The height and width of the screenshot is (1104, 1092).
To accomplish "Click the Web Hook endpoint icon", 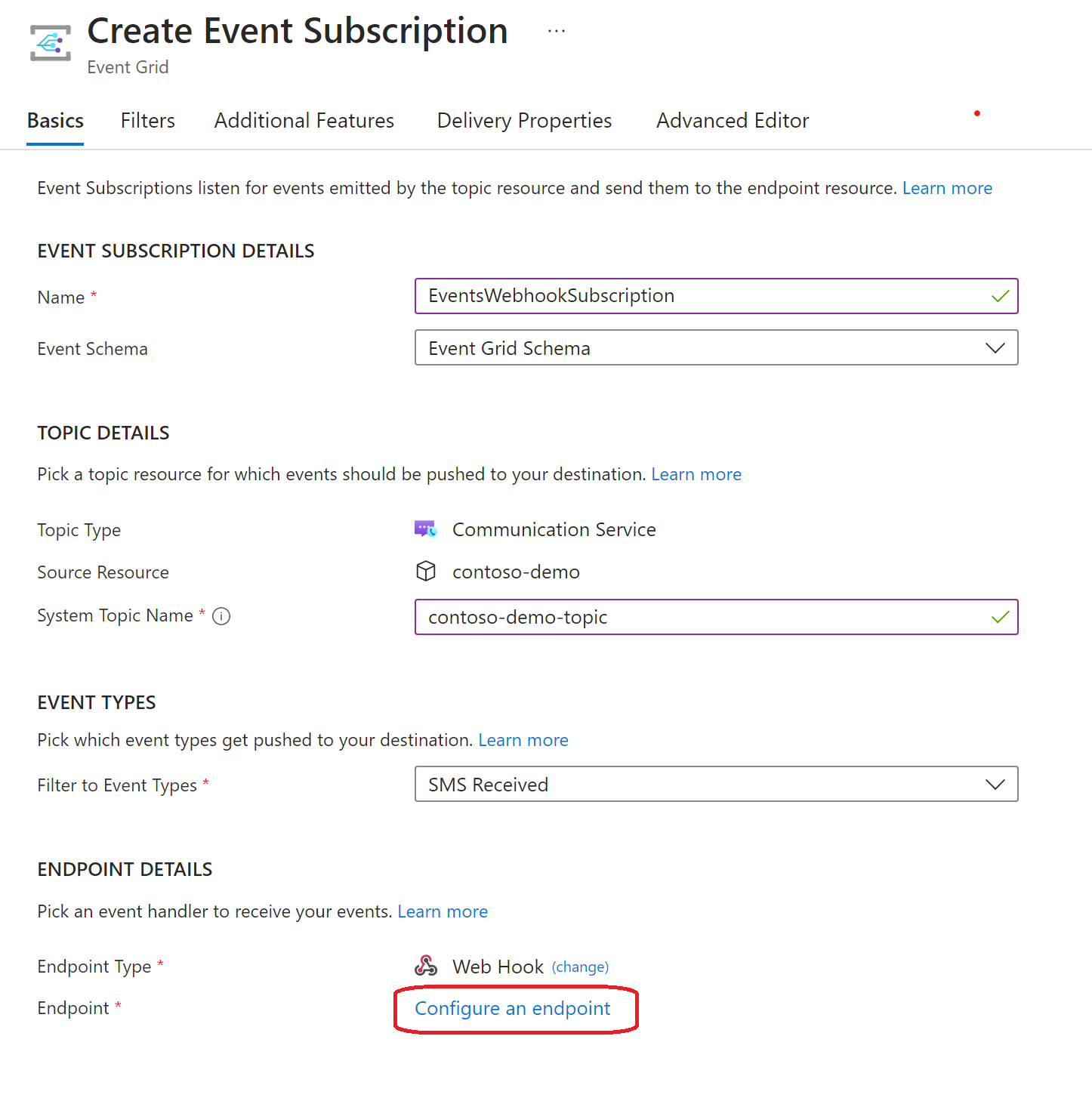I will point(426,966).
